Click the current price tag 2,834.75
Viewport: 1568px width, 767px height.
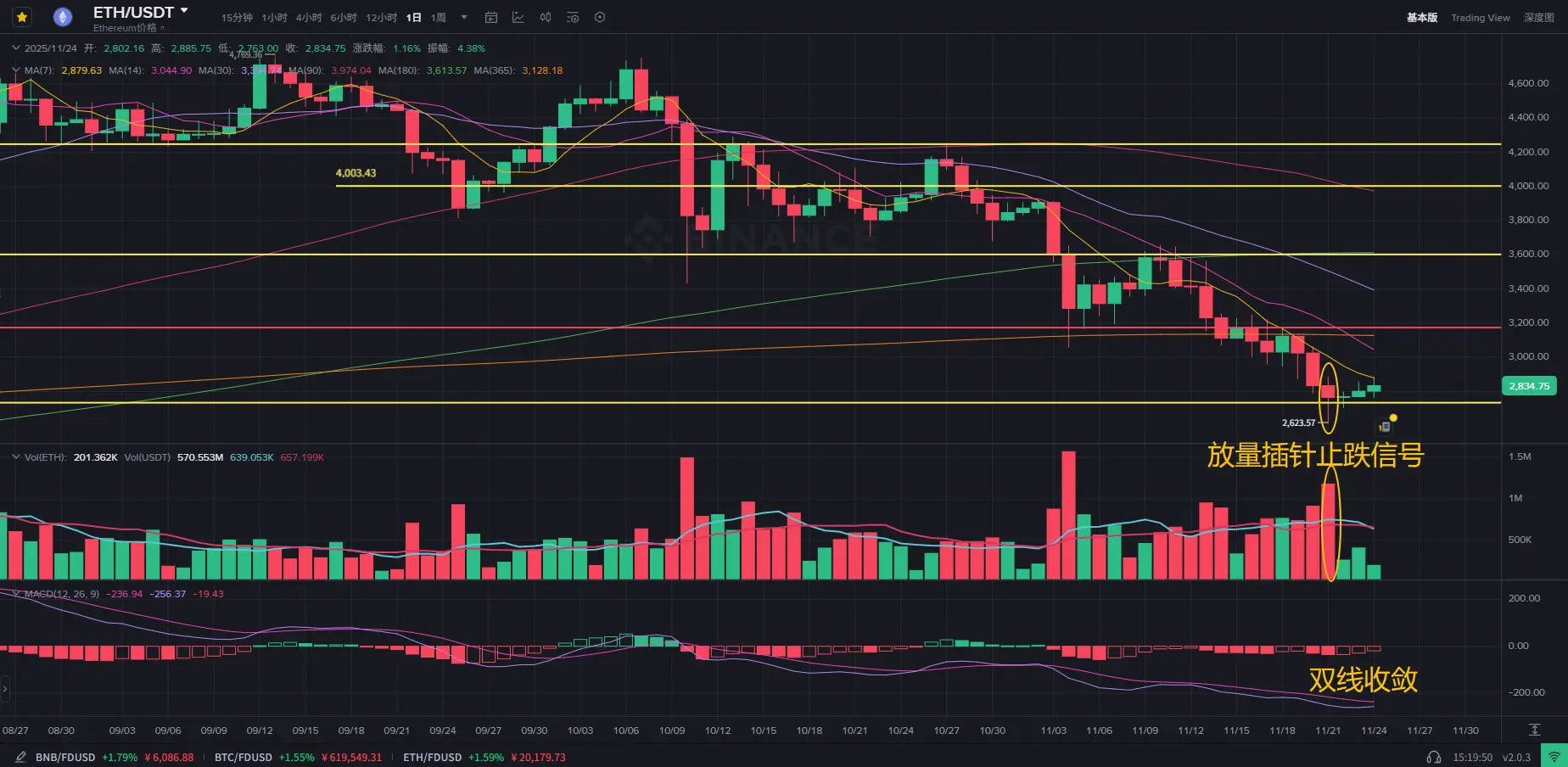click(1529, 386)
